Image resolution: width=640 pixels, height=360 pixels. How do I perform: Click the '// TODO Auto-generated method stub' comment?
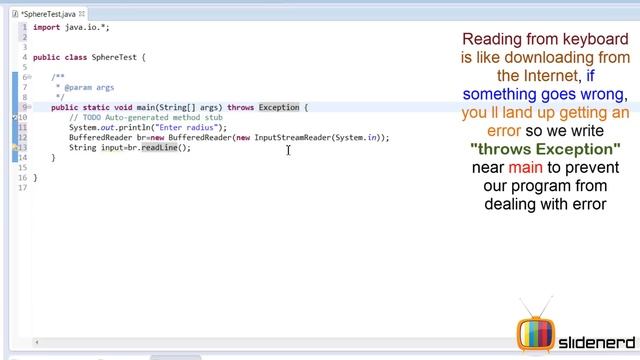pyautogui.click(x=146, y=118)
